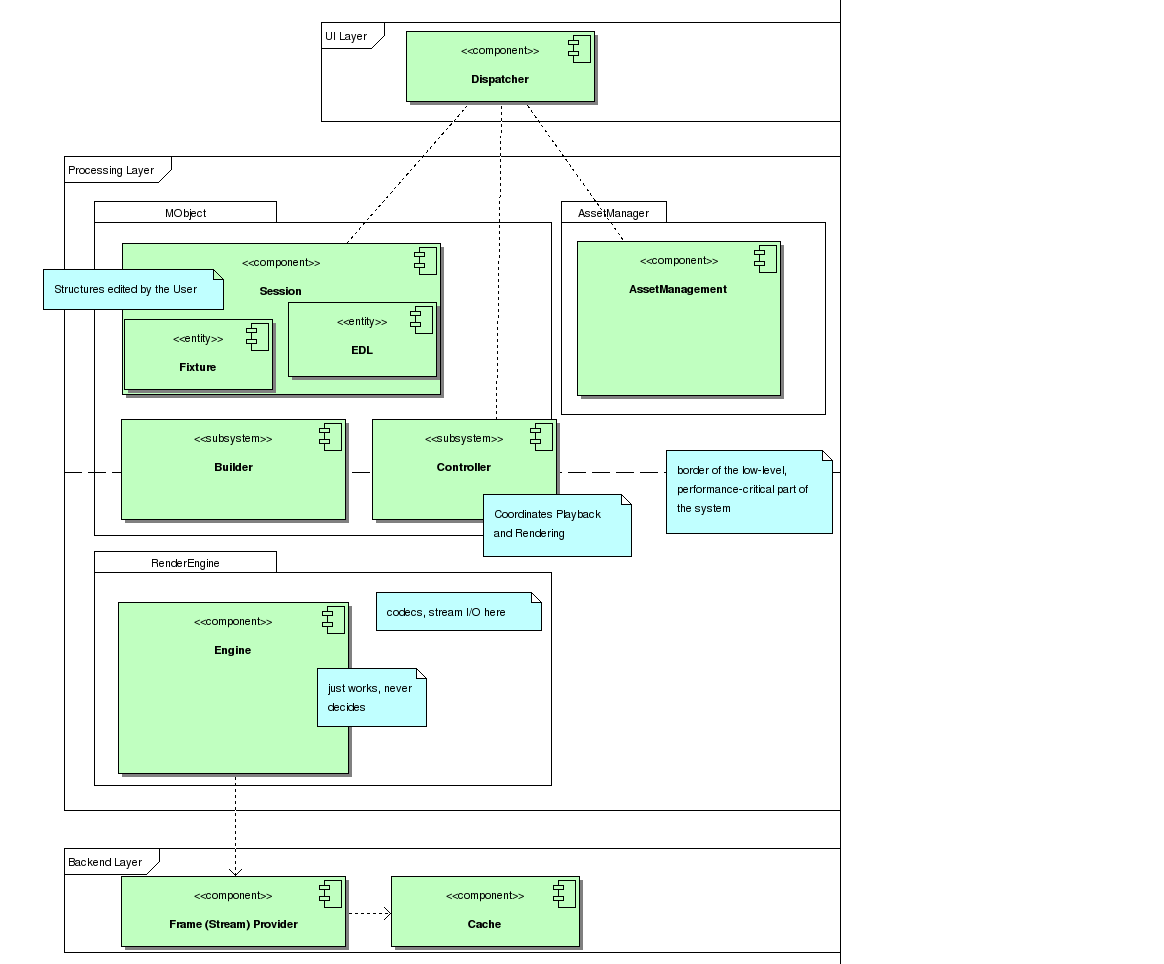Screen dimensions: 1164x964
Task: Select the AssetManagement component icon
Action: [766, 259]
